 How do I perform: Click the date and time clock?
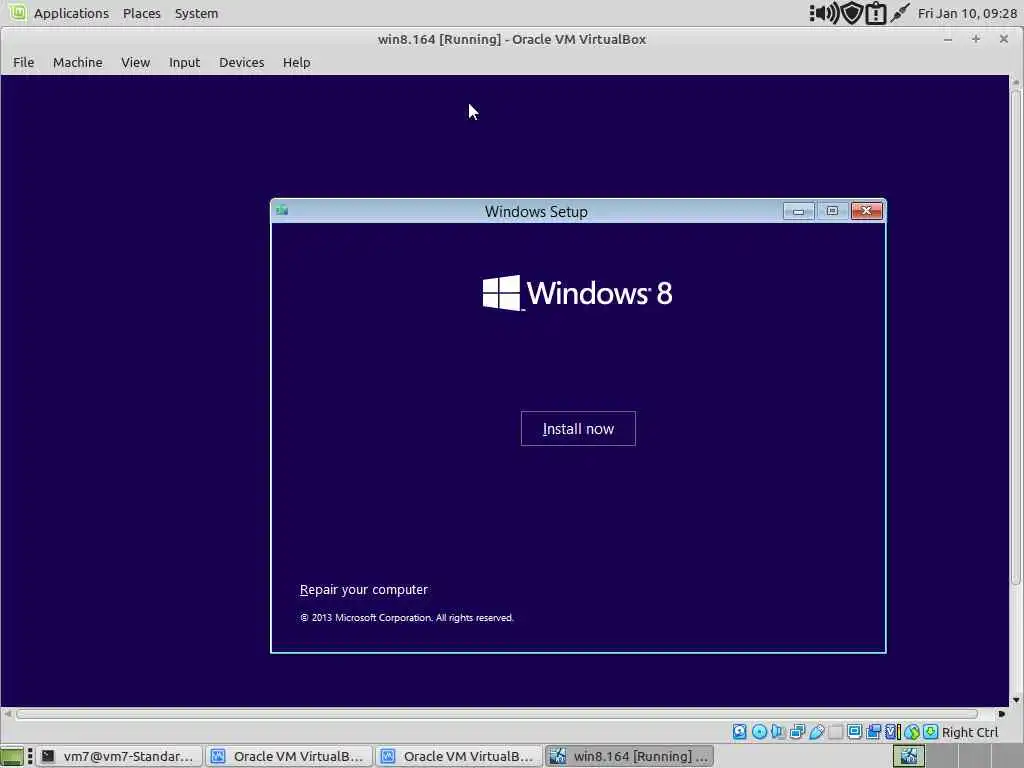(967, 13)
